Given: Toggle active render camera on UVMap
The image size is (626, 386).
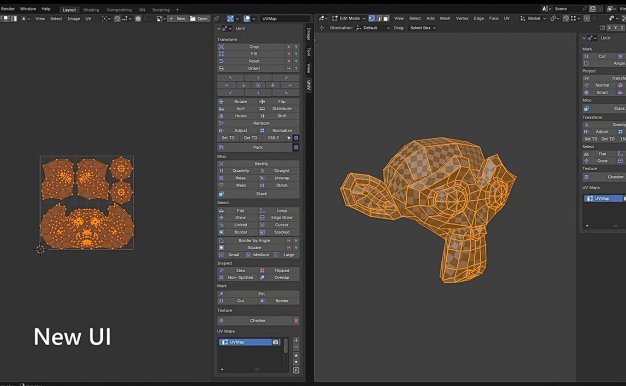Looking at the screenshot, I should click(275, 342).
